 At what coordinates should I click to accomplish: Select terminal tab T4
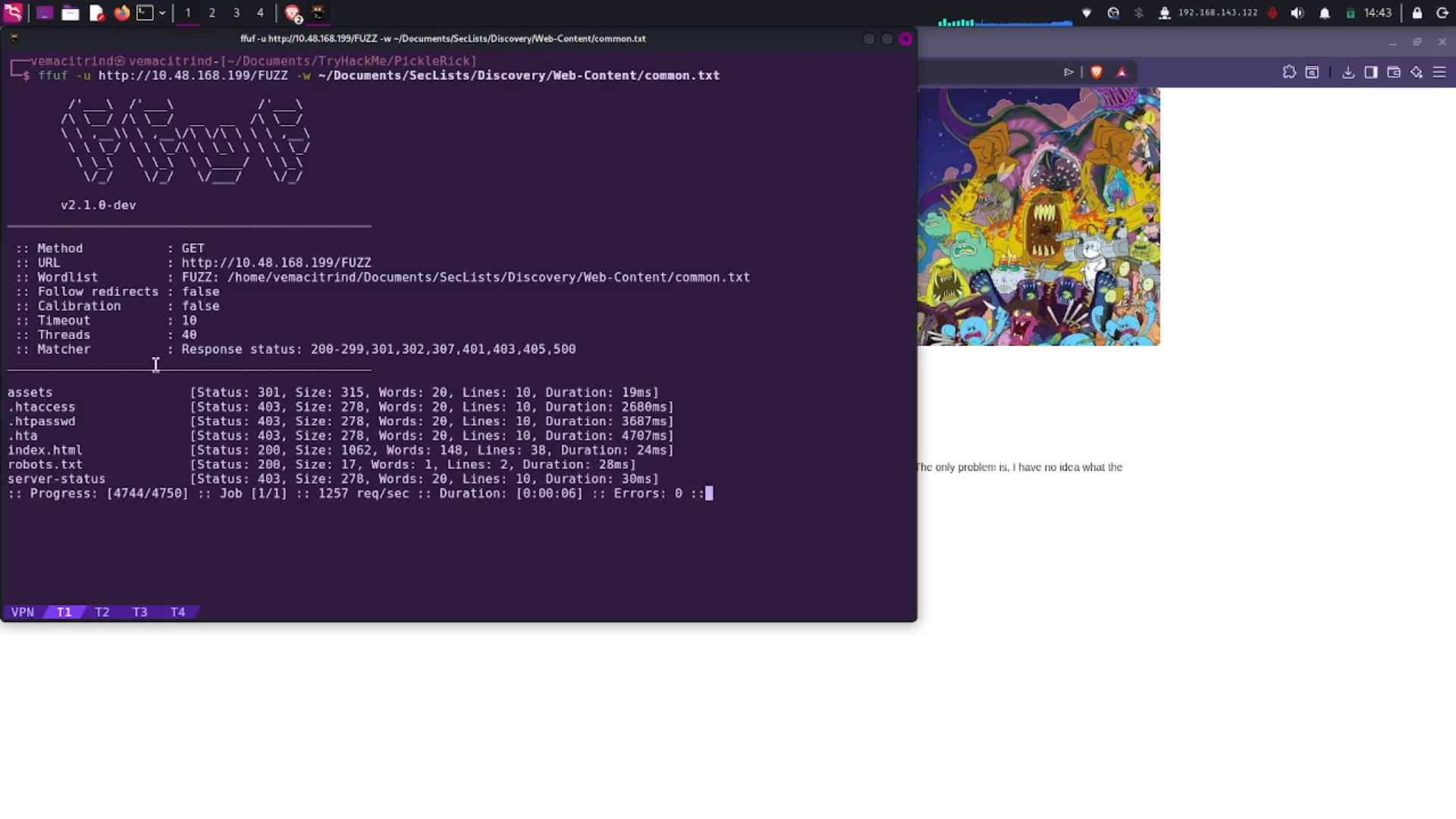tap(178, 612)
